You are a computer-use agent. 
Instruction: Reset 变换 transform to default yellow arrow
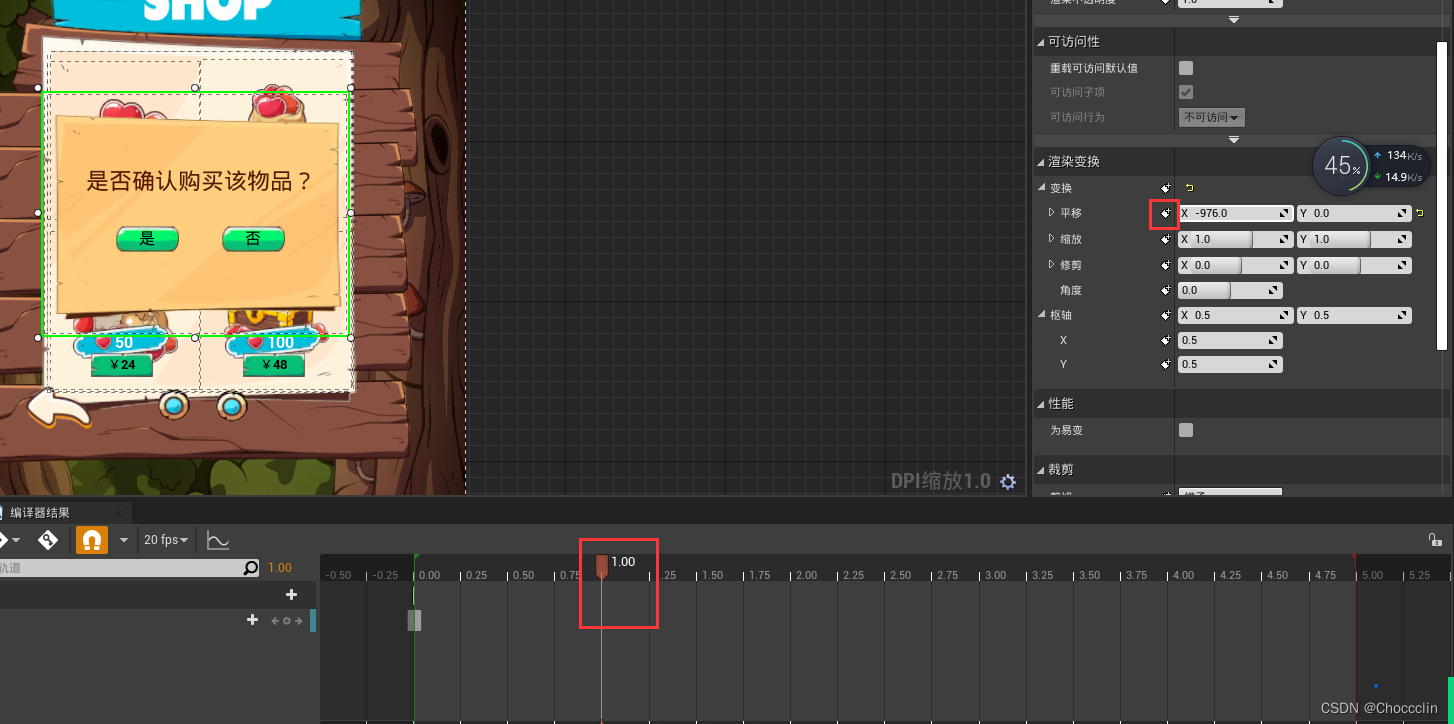[1189, 188]
